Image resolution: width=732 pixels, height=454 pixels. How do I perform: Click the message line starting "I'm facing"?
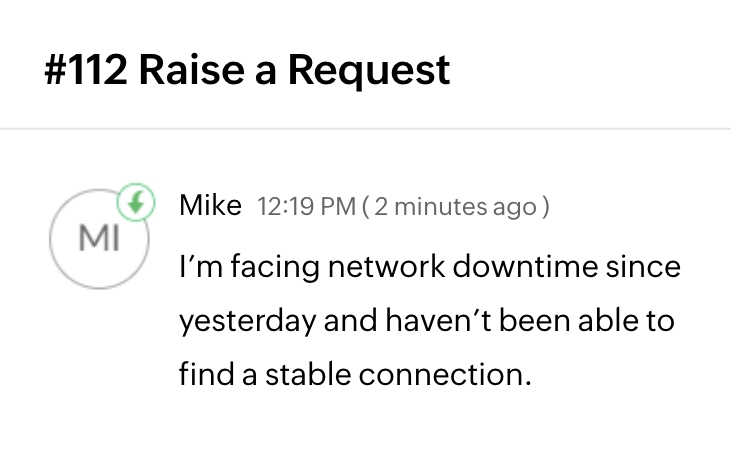tap(429, 268)
